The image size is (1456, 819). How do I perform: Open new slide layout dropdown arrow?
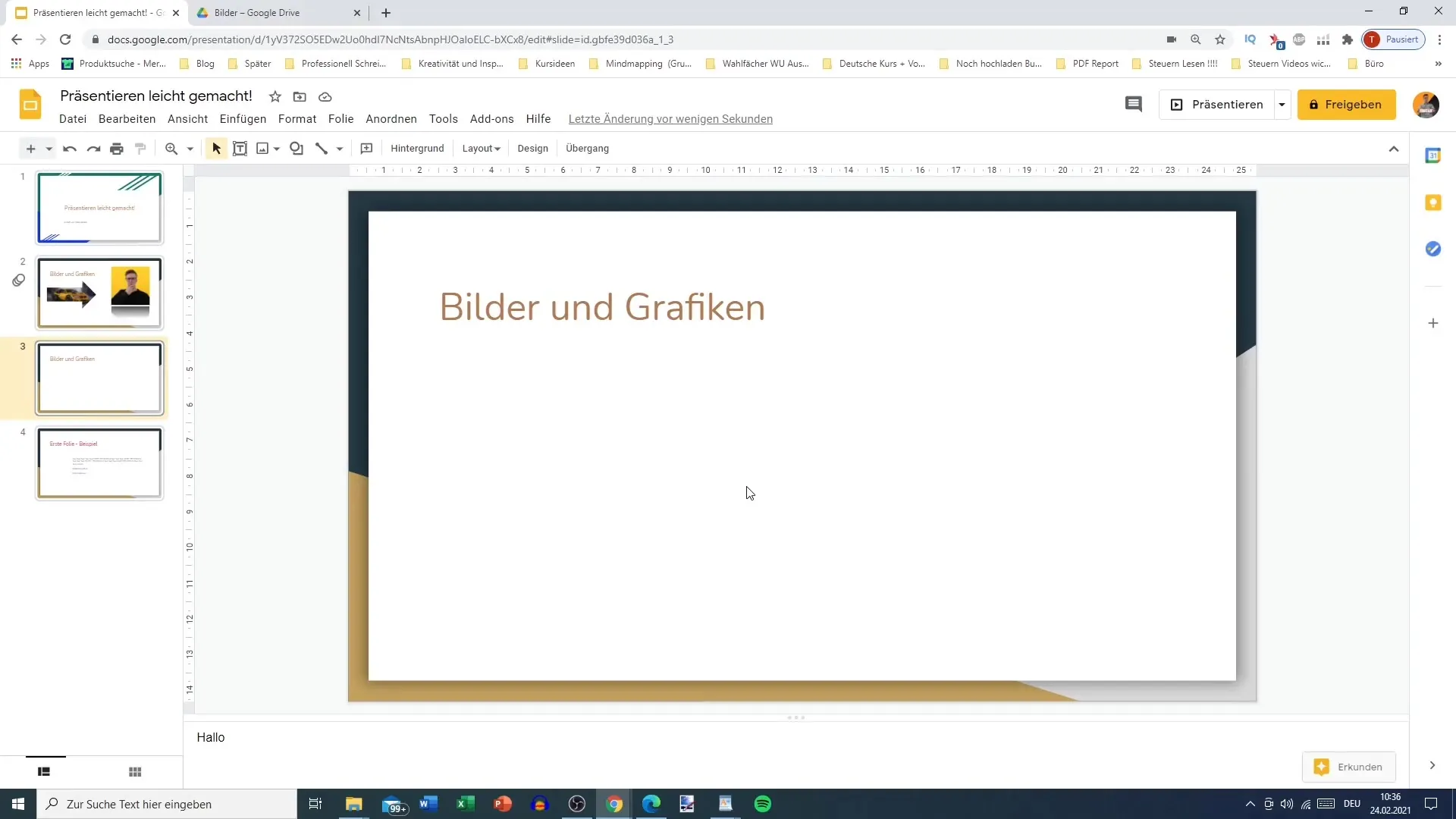[x=49, y=149]
